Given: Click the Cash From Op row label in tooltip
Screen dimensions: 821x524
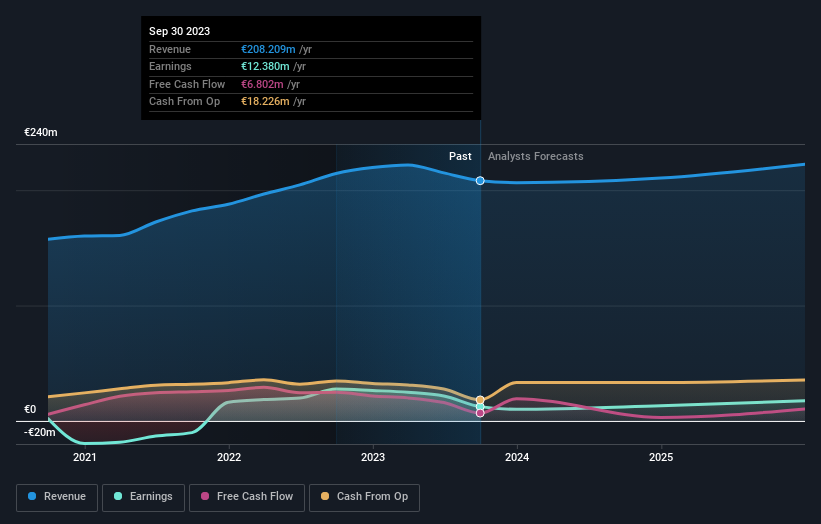Looking at the screenshot, I should (184, 102).
